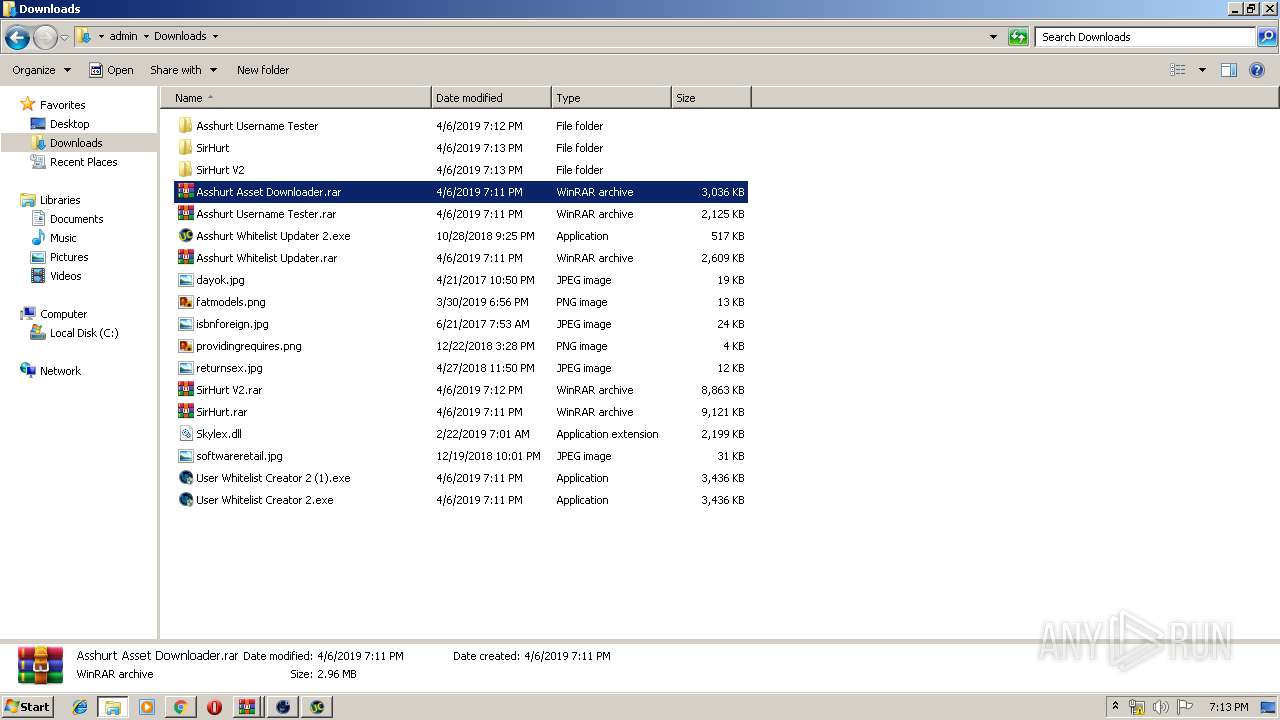Screen dimensions: 1280x720
Task: Select fatmodels.png image icon
Action: tap(185, 302)
